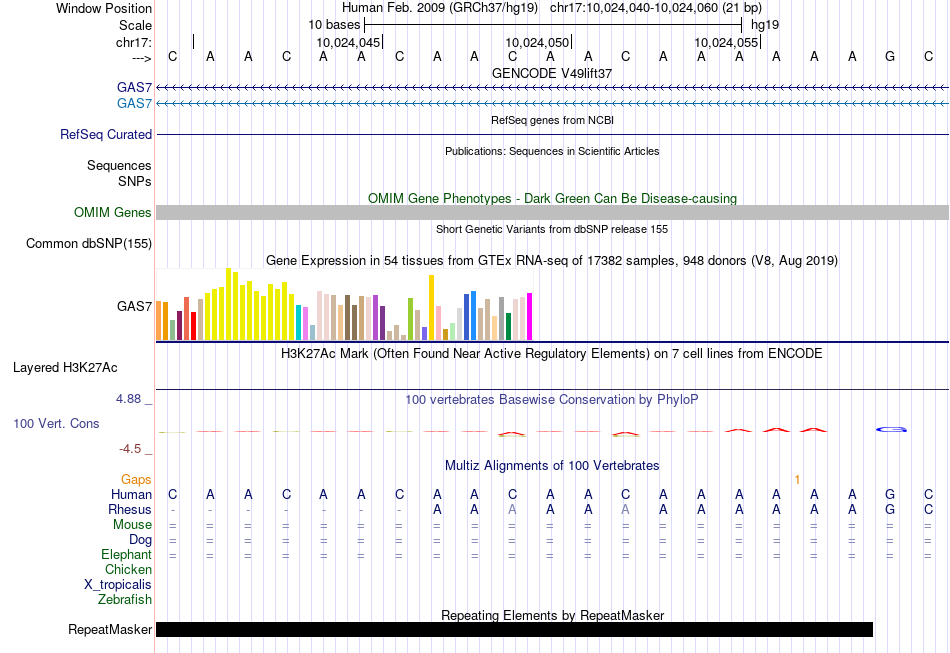Click the Zebrafish alignment row label

(125, 599)
